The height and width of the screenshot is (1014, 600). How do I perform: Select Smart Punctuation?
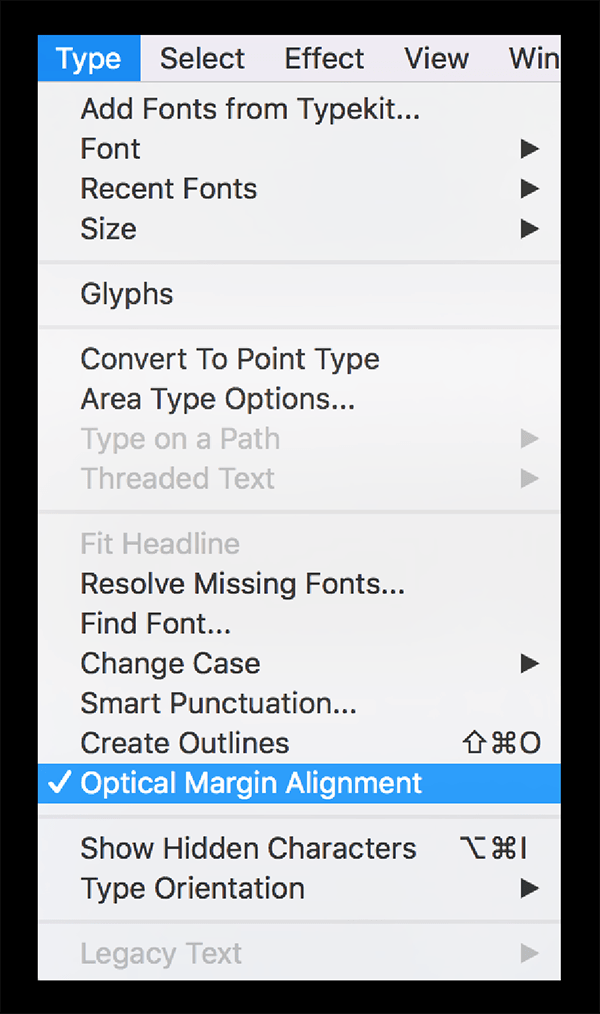[218, 703]
